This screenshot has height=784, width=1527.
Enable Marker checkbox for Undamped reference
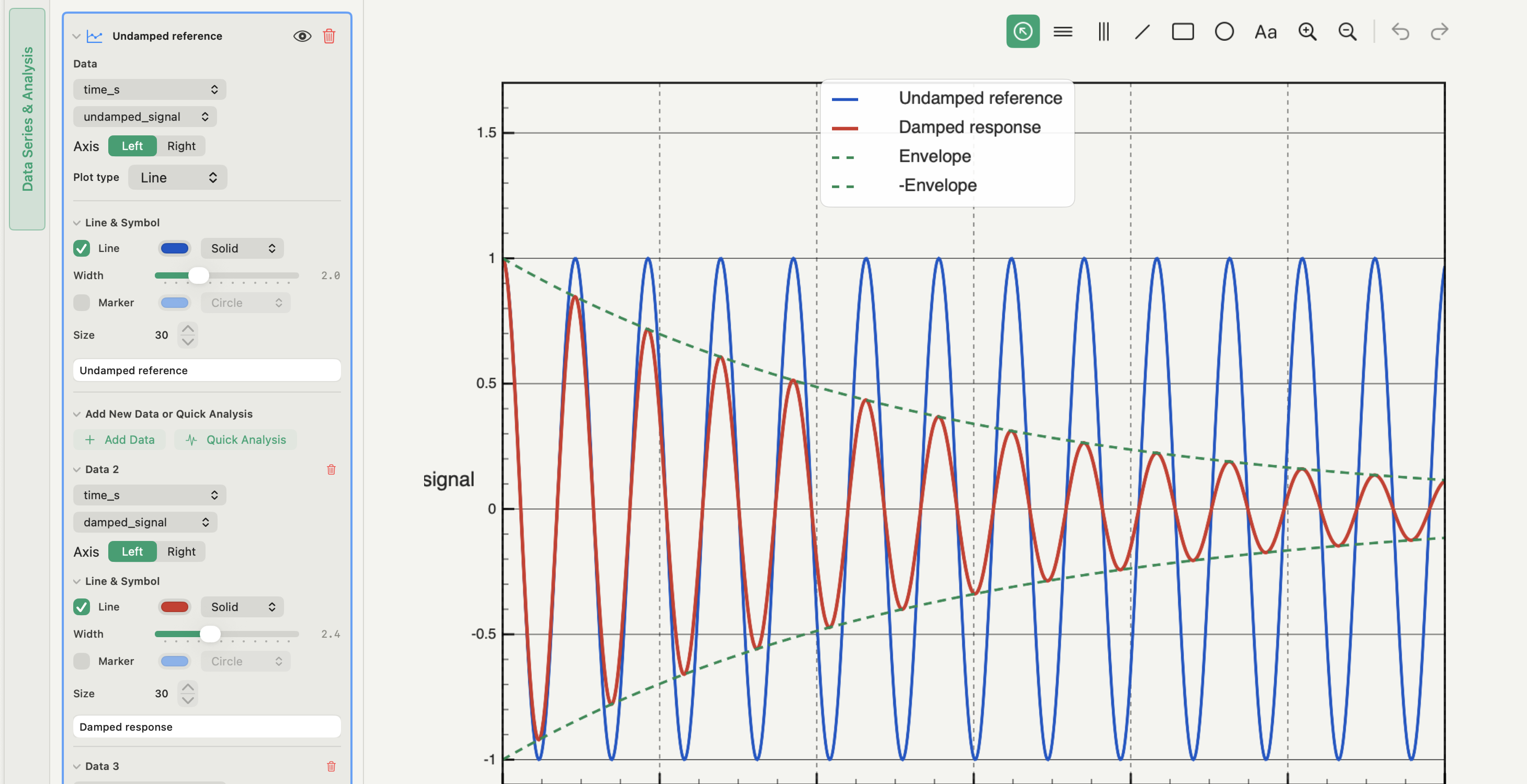[82, 303]
